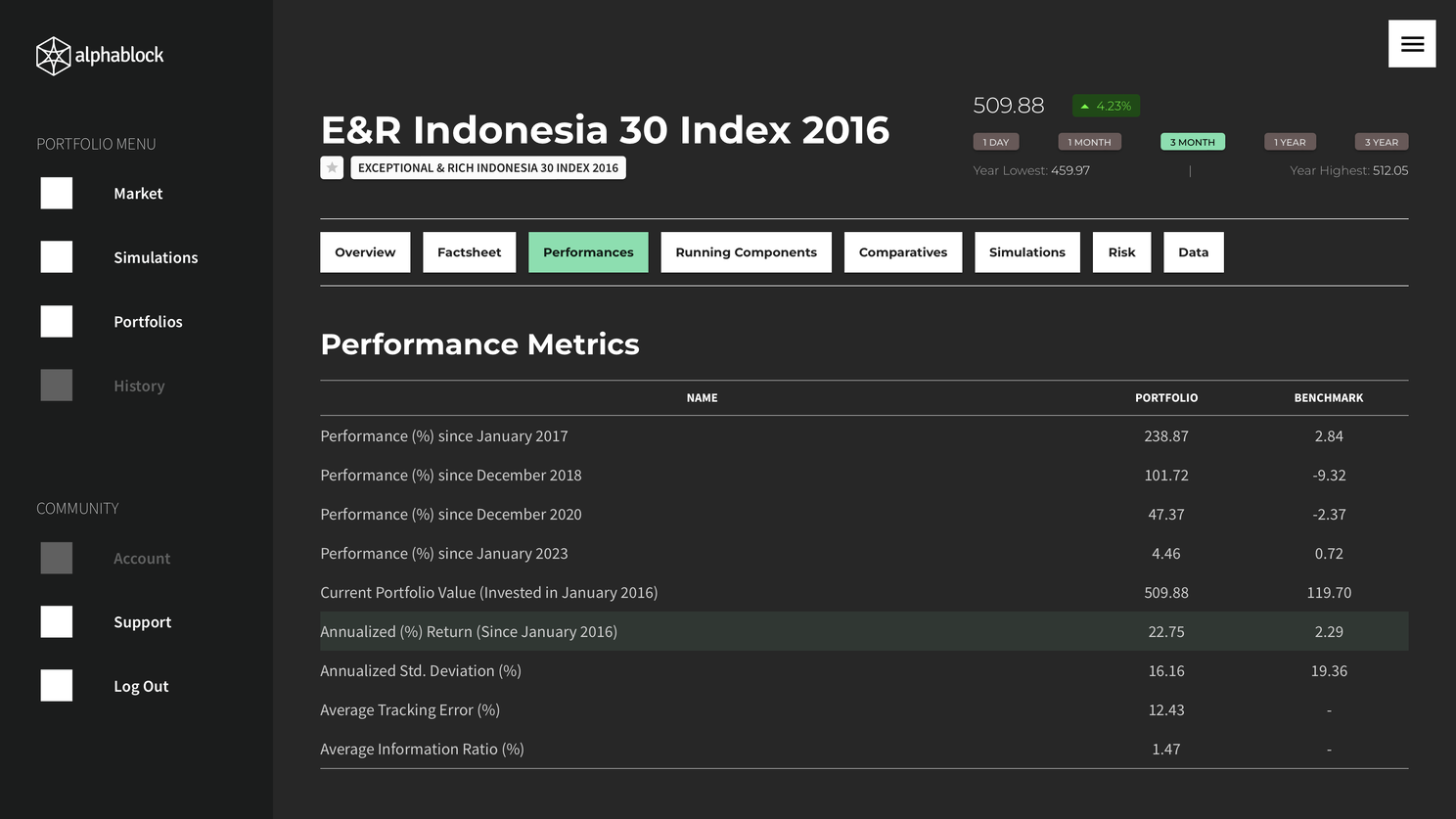
Task: Switch to the Risk tab
Action: (1121, 252)
